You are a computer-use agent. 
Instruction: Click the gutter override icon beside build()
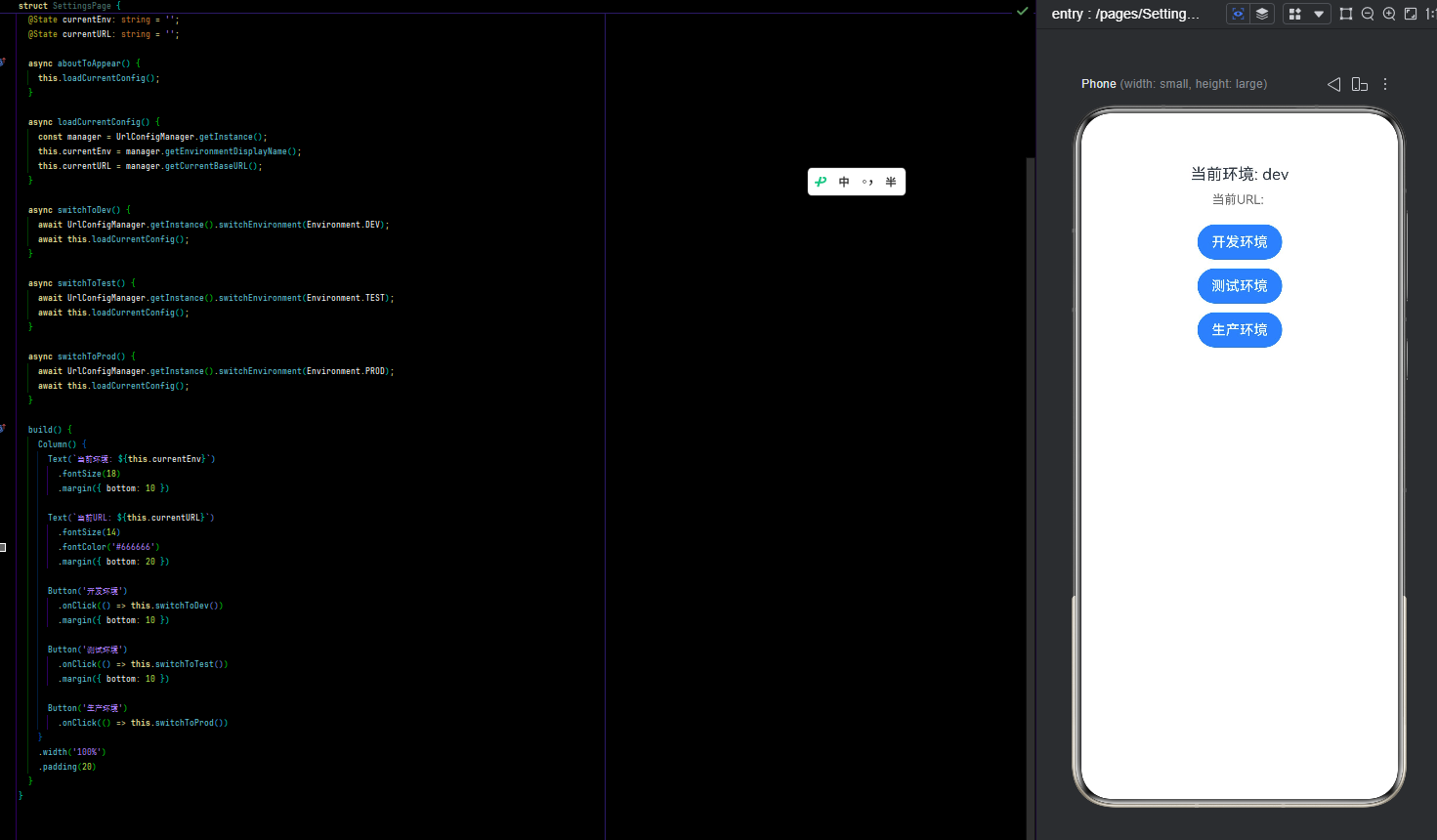3,429
